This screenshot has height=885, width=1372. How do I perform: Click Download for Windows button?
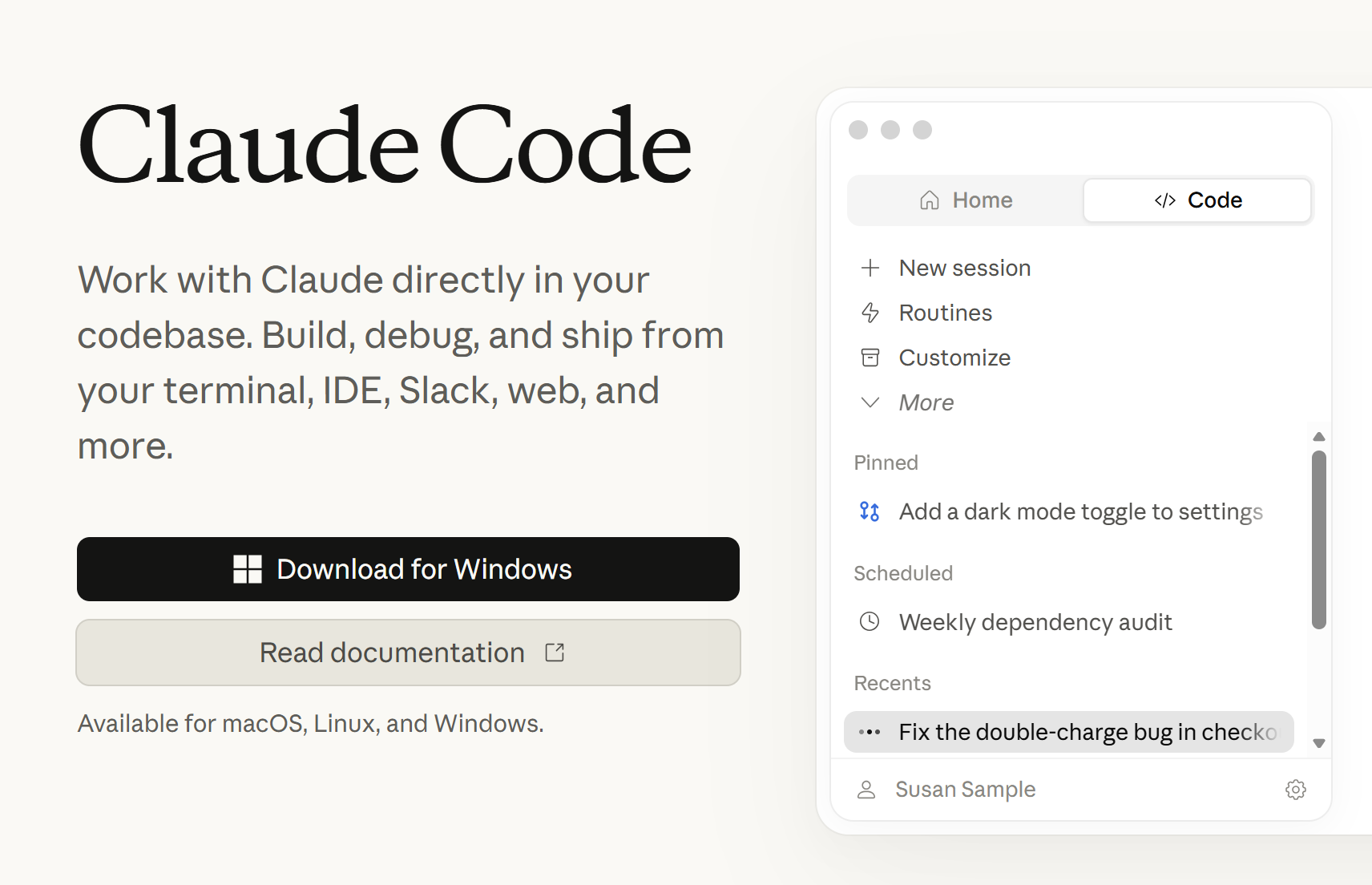coord(408,569)
